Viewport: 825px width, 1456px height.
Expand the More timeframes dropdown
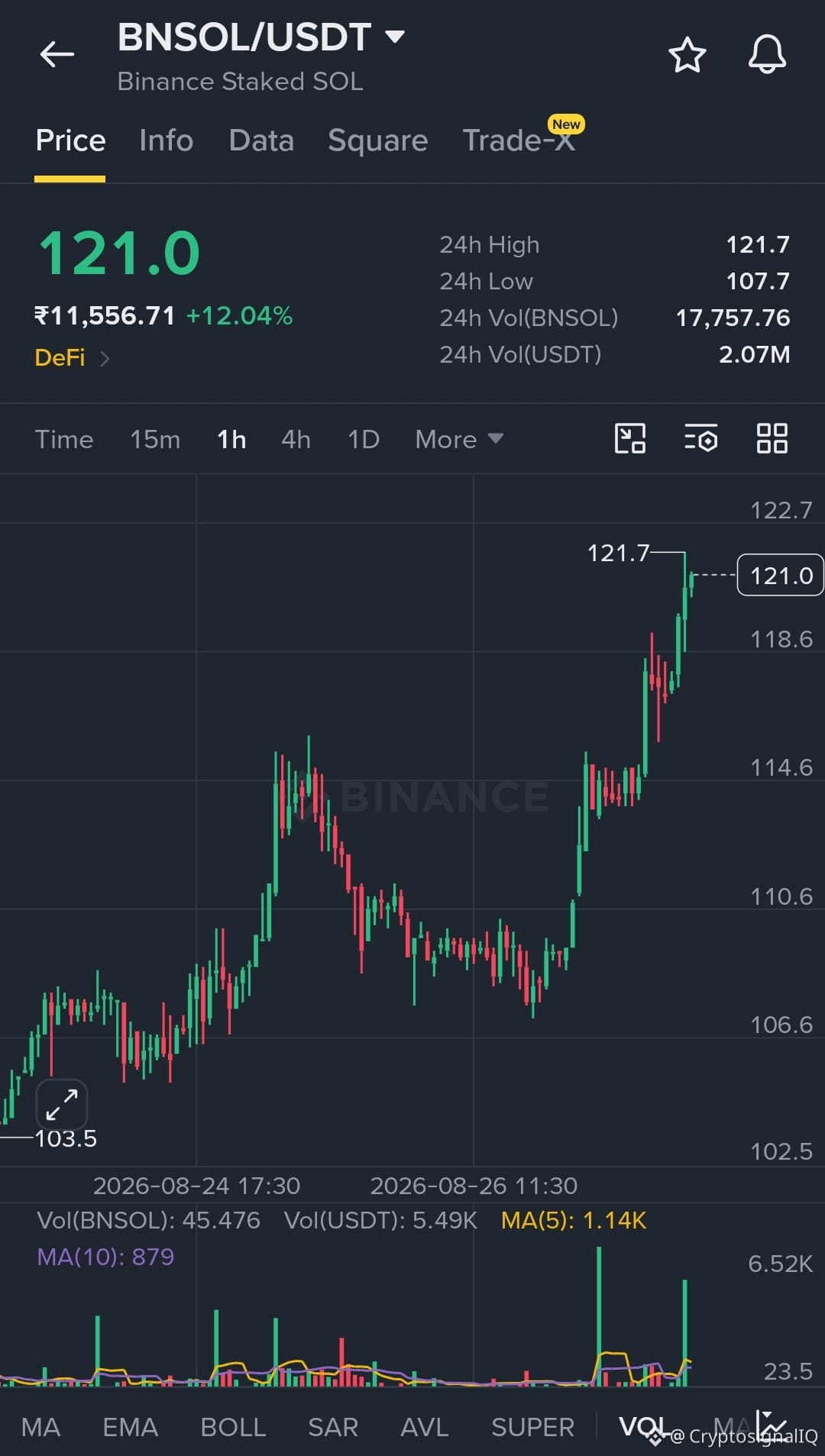pyautogui.click(x=459, y=440)
